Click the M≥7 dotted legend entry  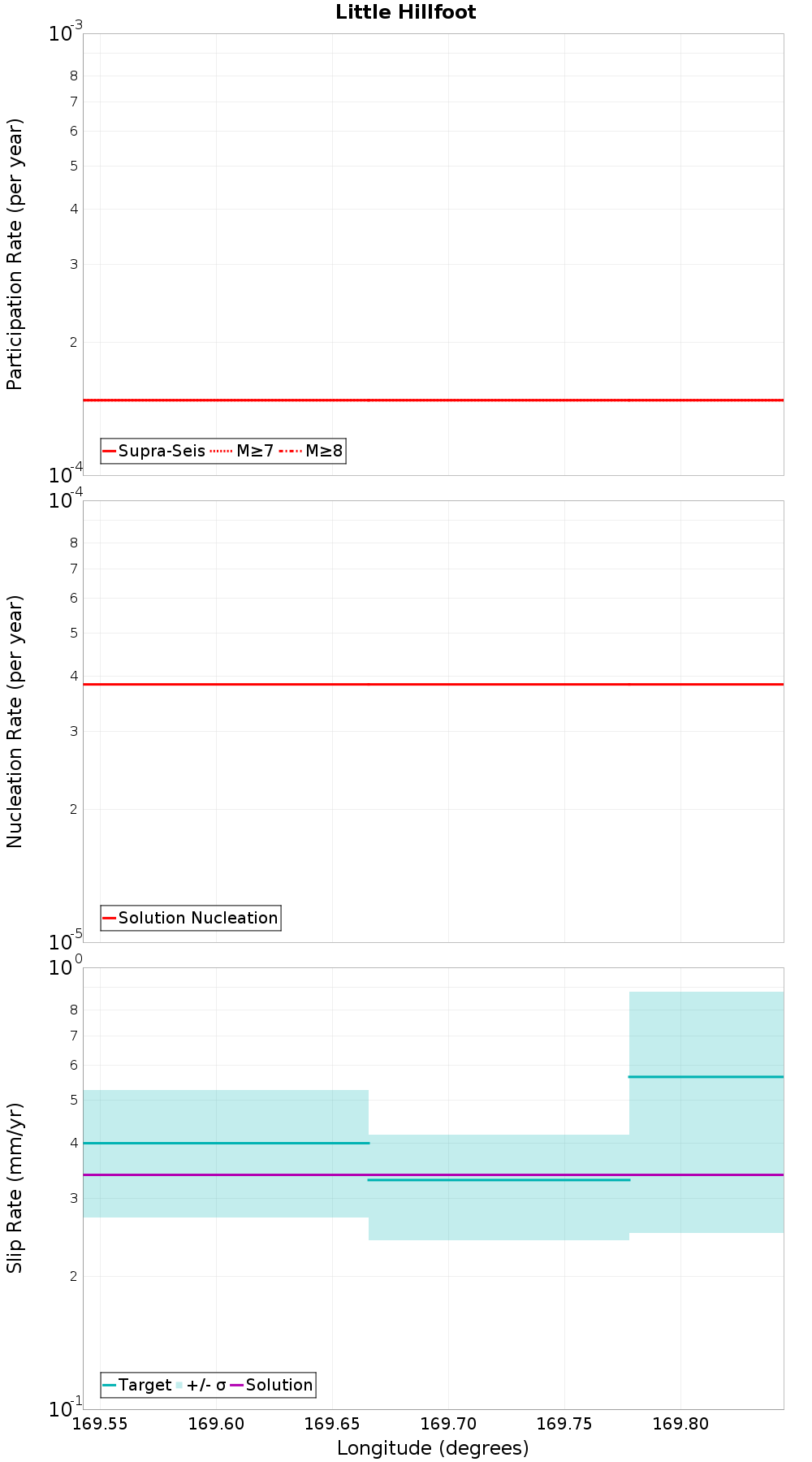(x=242, y=451)
